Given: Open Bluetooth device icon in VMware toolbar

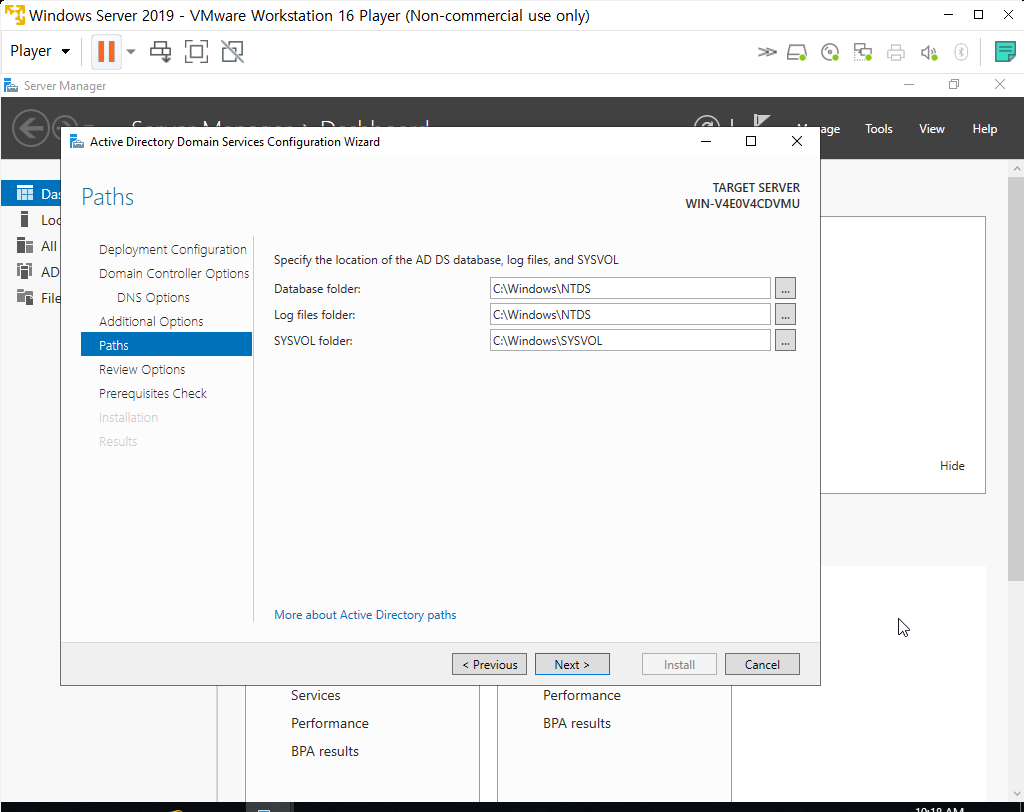Looking at the screenshot, I should pos(961,52).
